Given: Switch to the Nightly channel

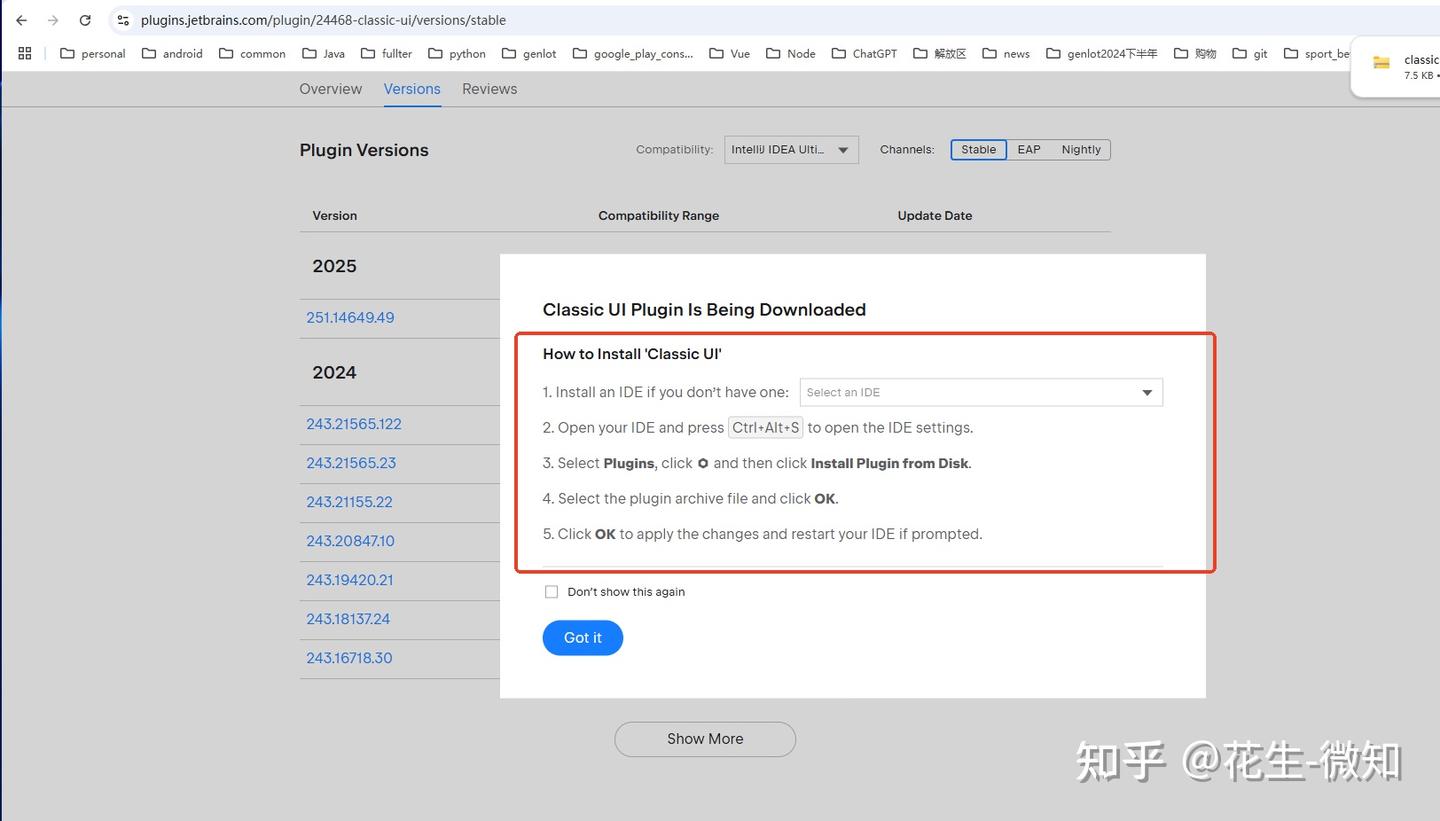Looking at the screenshot, I should [1080, 149].
